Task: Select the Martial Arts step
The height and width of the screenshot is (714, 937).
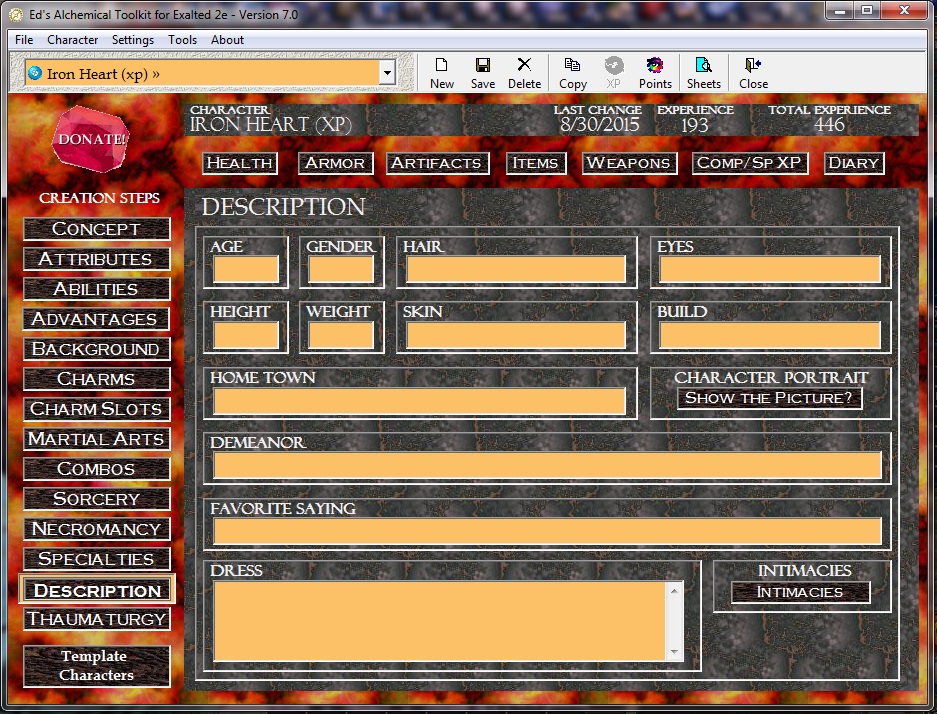Action: pos(97,439)
